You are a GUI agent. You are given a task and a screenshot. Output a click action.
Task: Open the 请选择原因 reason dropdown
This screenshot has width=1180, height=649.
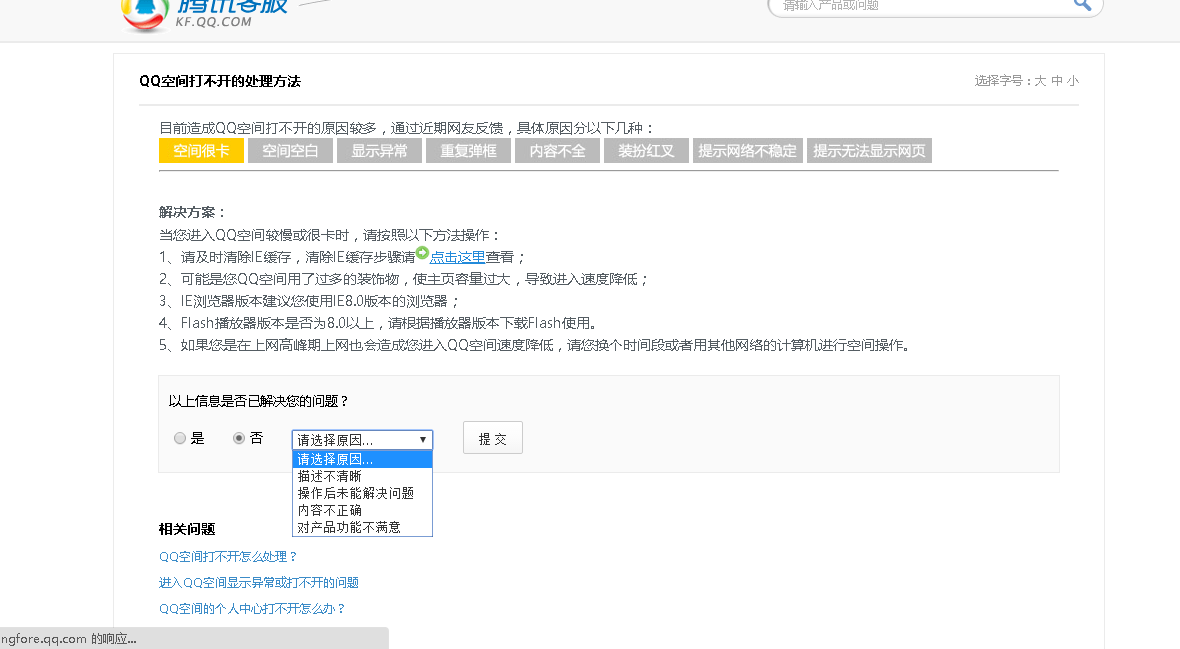pyautogui.click(x=362, y=440)
